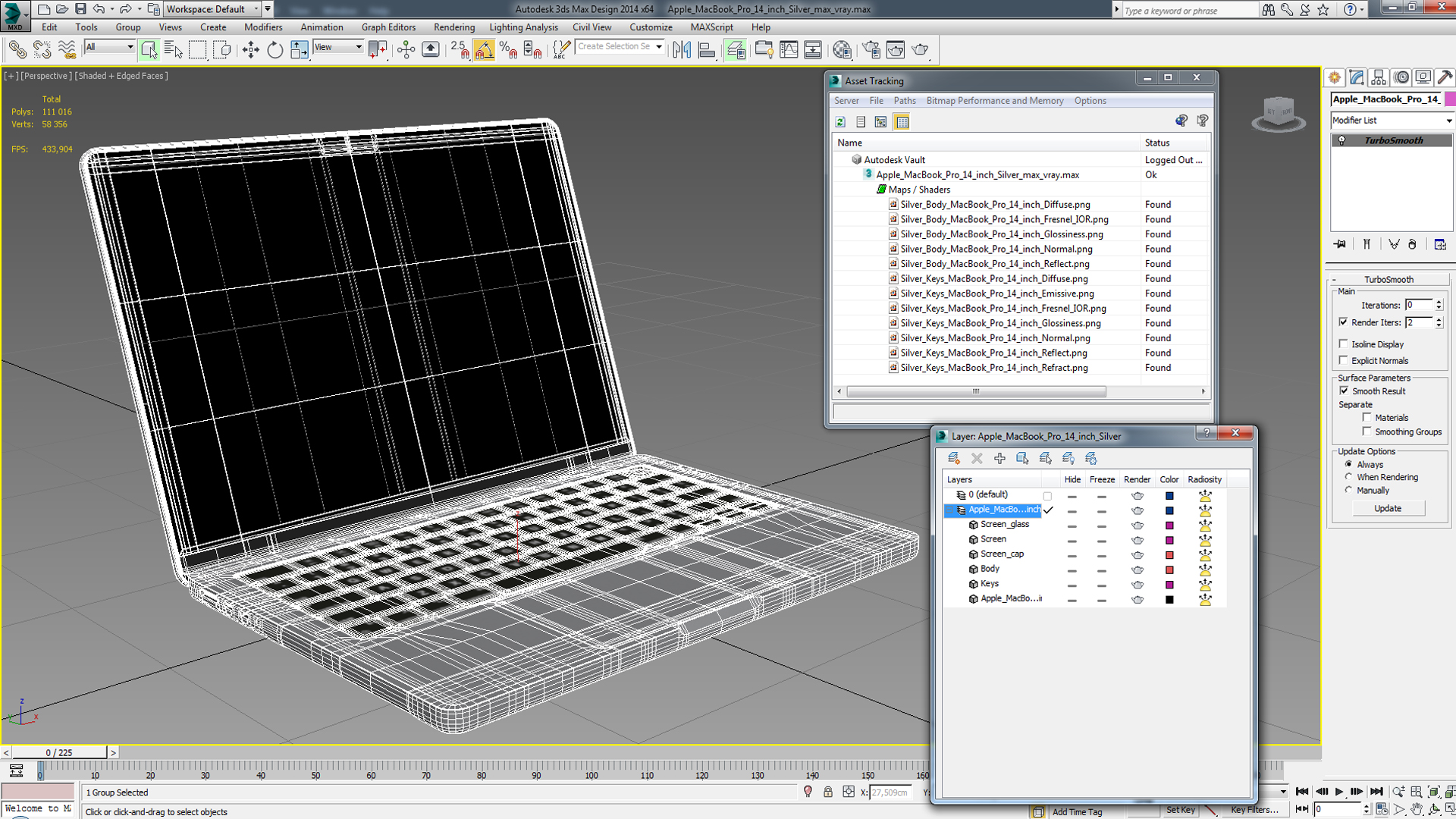The height and width of the screenshot is (819, 1456).
Task: Toggle the Angle Snap tool
Action: [x=484, y=50]
